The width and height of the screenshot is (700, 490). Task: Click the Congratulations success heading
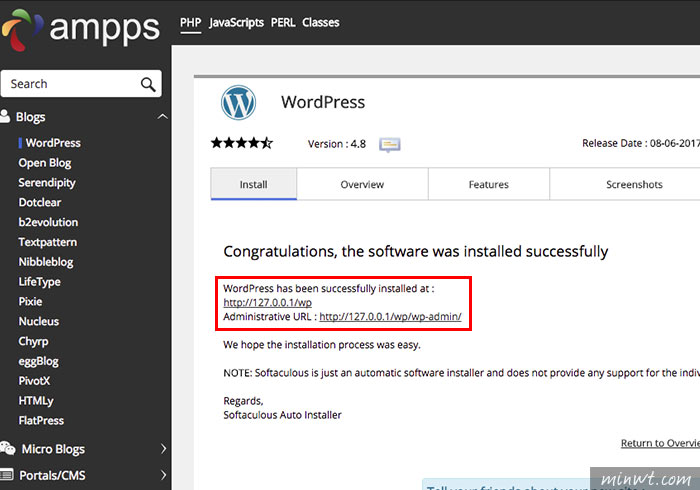[416, 252]
